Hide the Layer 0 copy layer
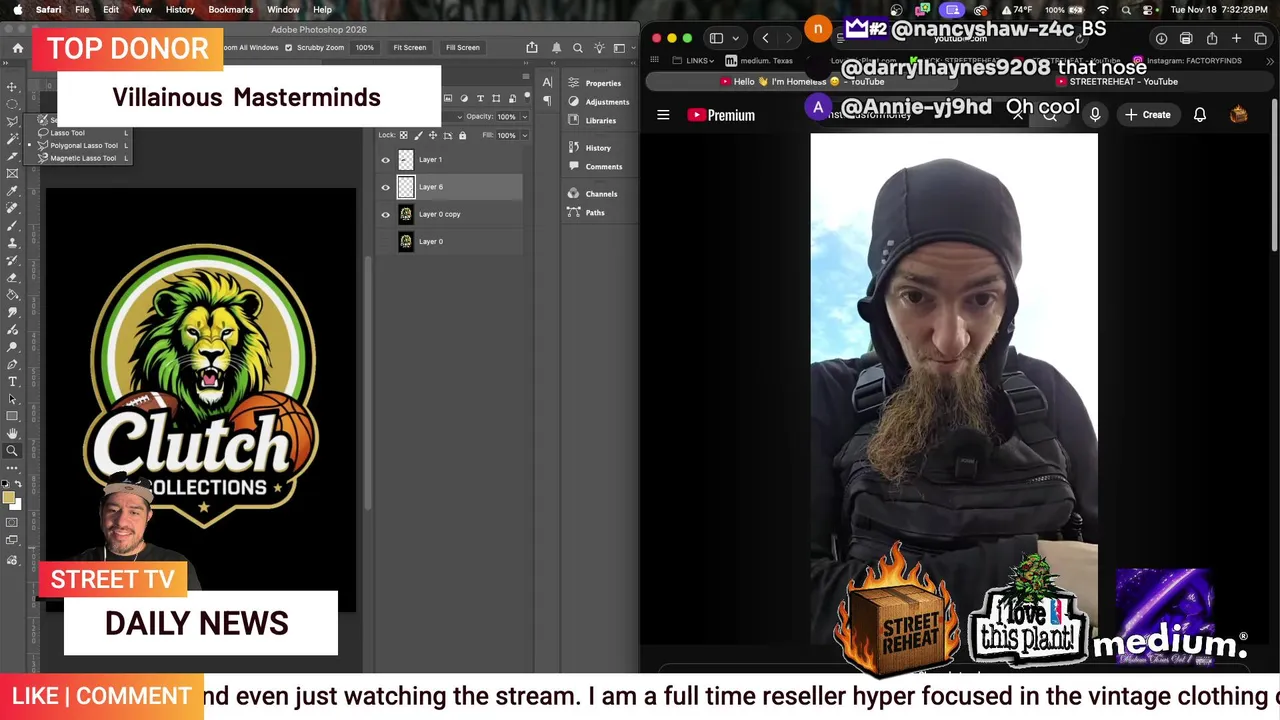Viewport: 1280px width, 720px height. (386, 214)
